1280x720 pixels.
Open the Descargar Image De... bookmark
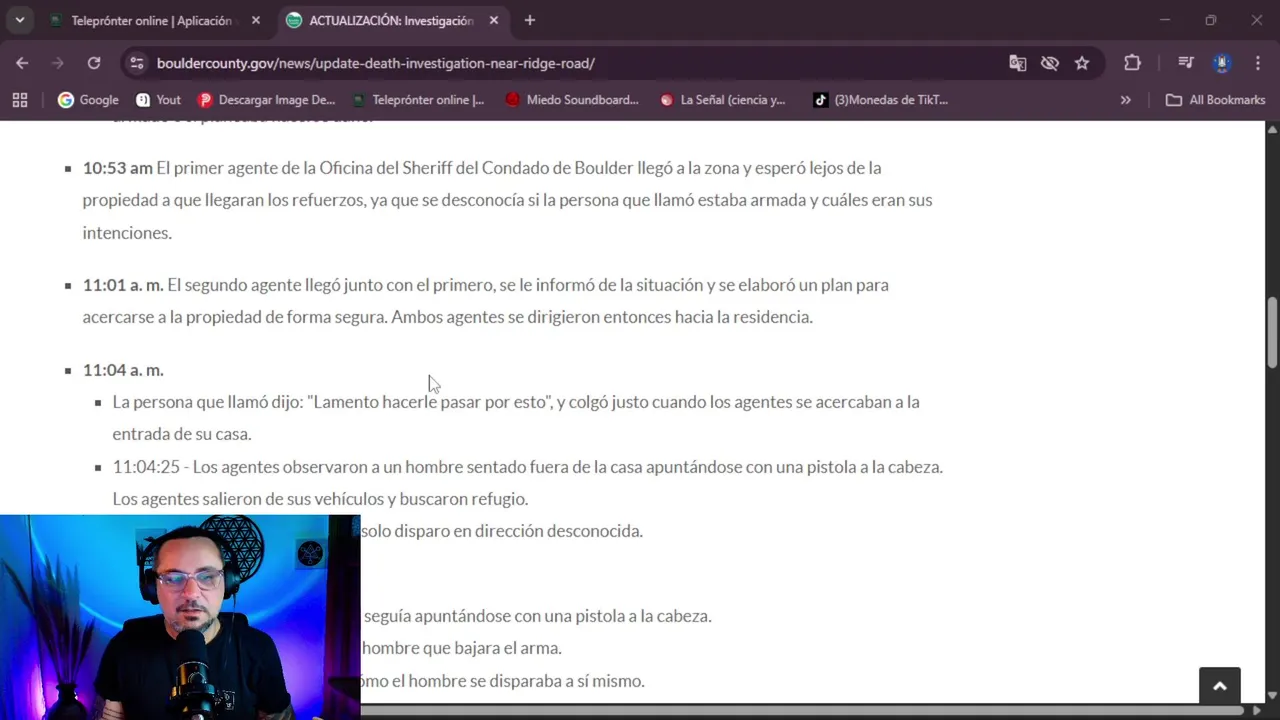tap(266, 100)
